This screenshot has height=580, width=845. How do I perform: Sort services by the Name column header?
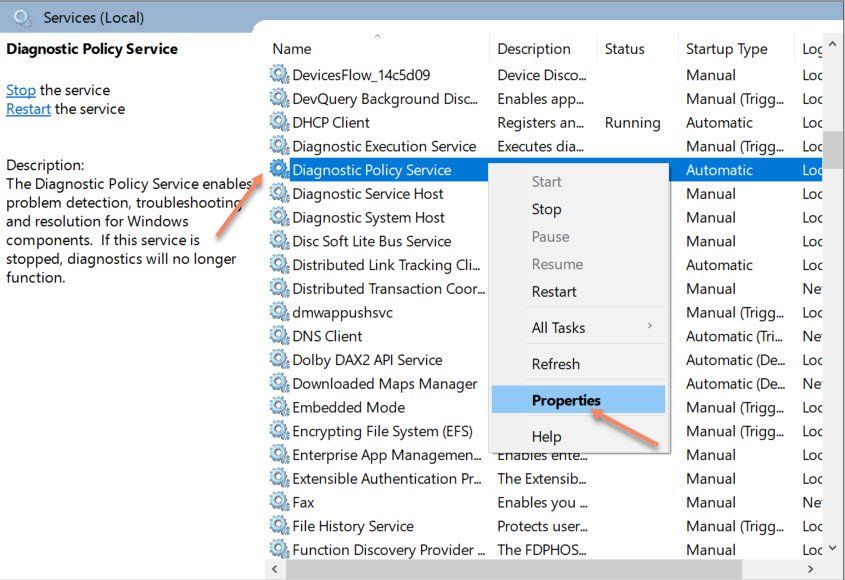(292, 49)
